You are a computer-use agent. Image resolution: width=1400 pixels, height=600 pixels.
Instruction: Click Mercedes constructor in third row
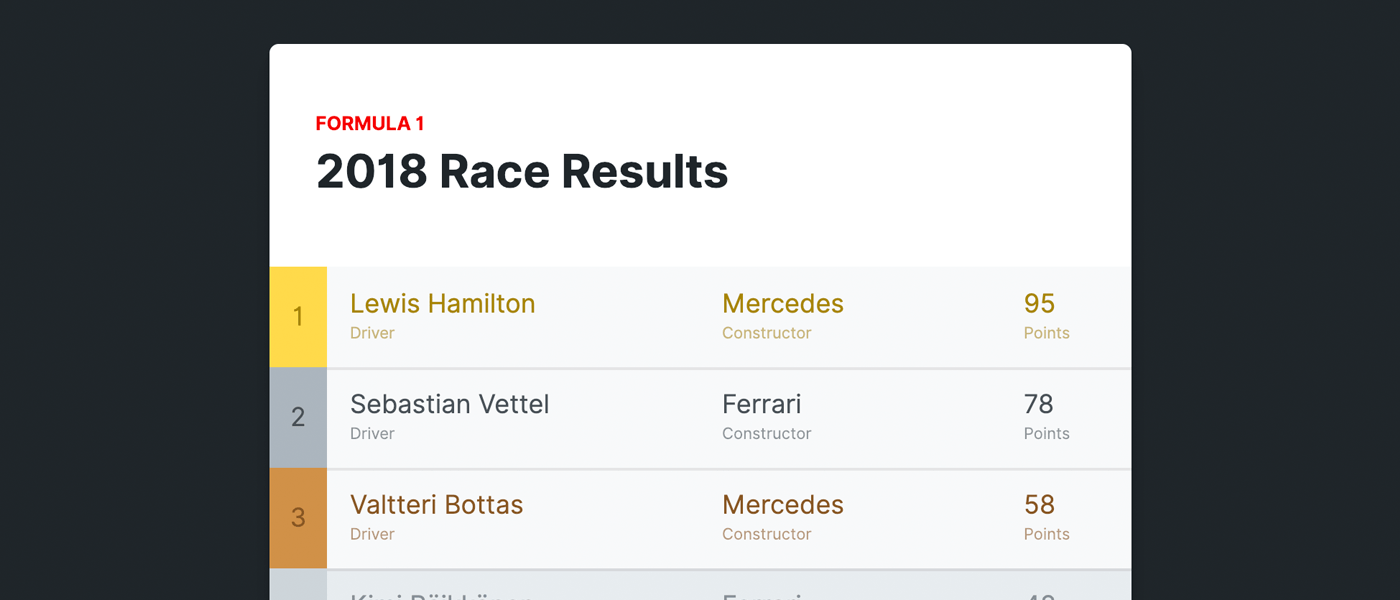(x=782, y=505)
